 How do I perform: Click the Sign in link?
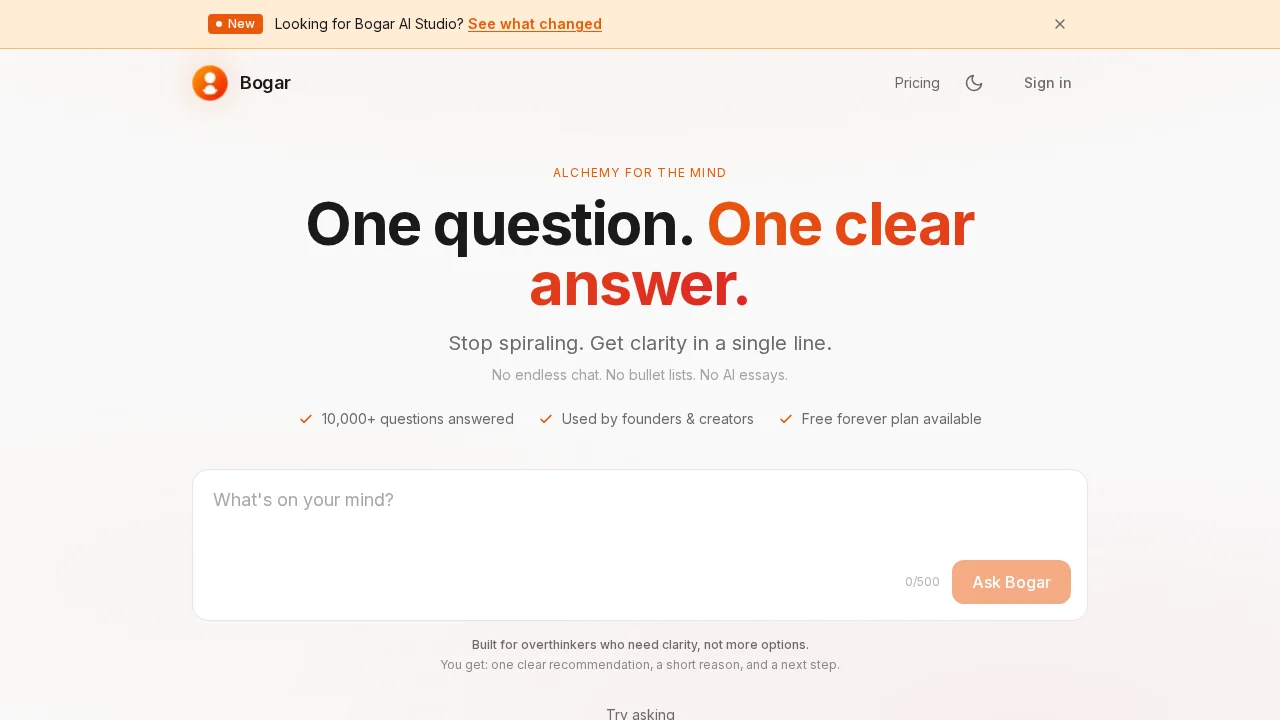(x=1047, y=83)
